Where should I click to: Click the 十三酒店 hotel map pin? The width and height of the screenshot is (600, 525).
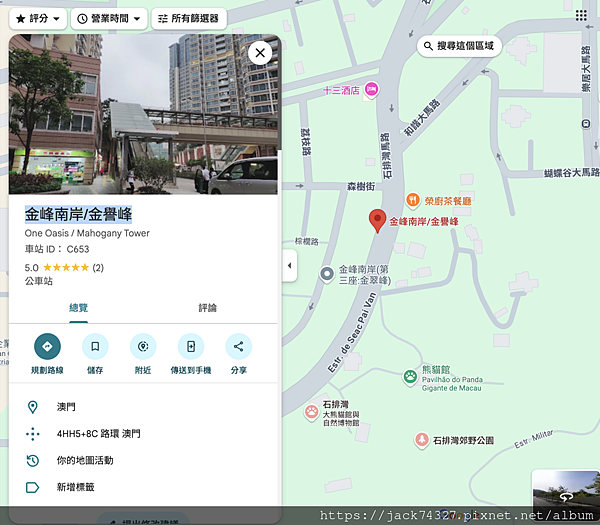point(371,90)
